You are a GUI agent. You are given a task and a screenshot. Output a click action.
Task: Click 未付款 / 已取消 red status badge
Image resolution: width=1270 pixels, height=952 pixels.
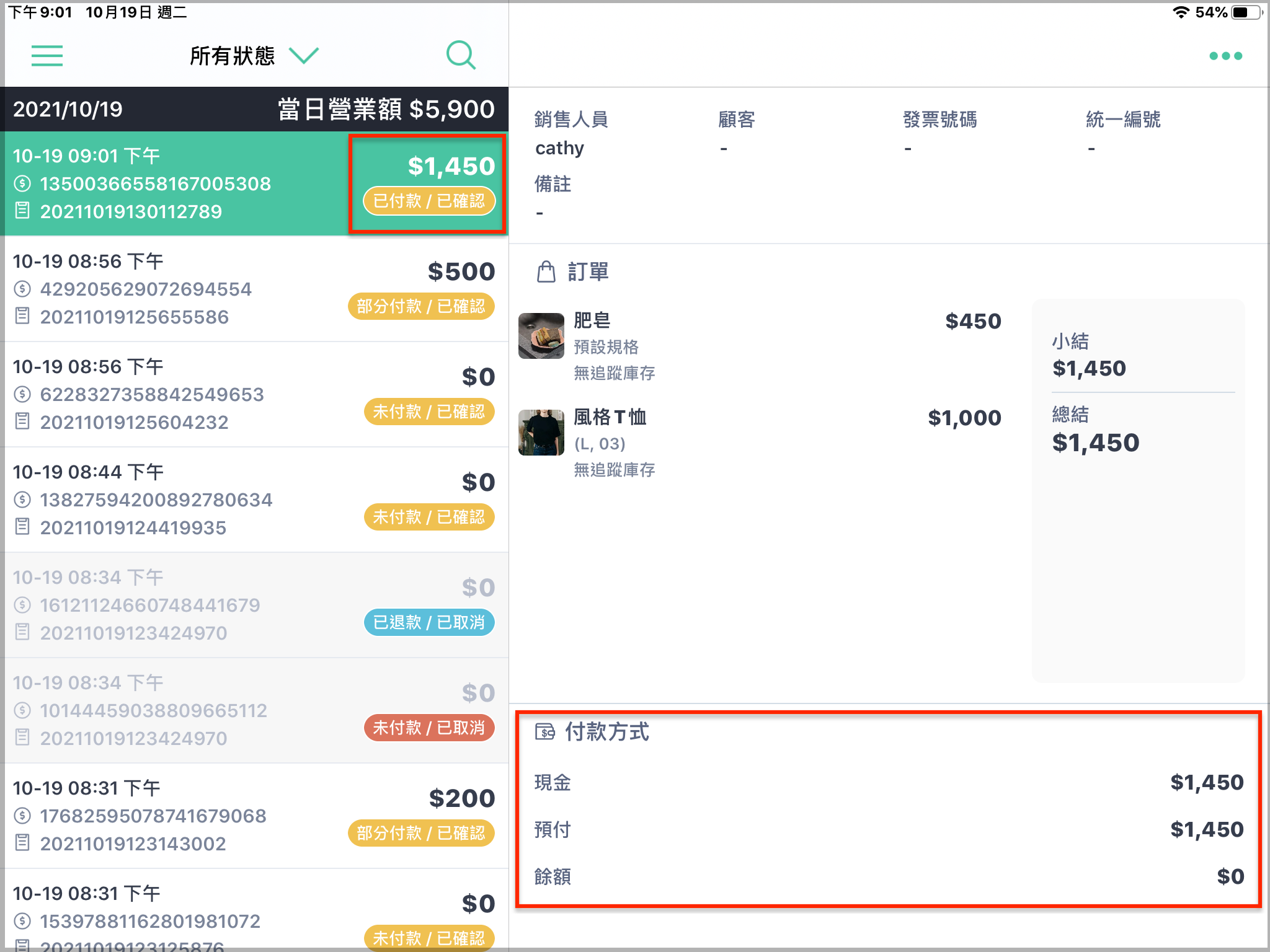point(429,728)
